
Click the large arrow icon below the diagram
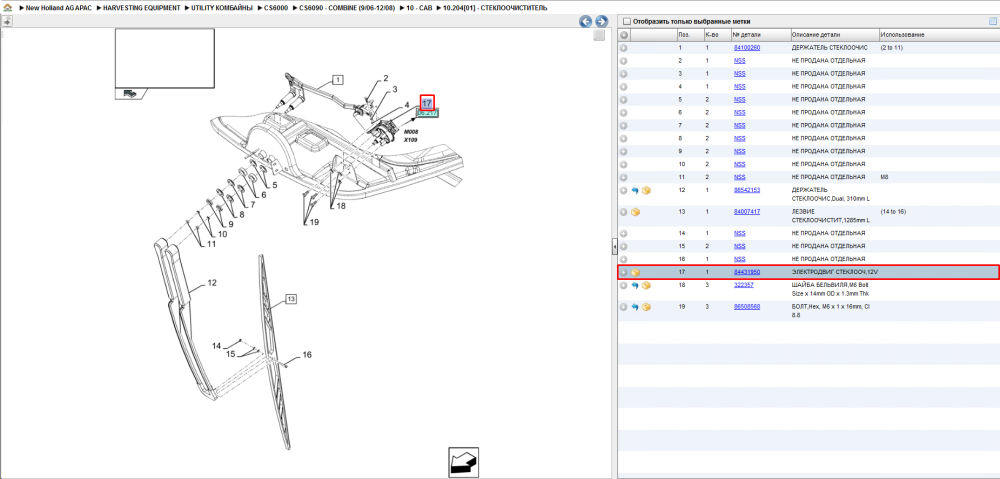tap(464, 462)
